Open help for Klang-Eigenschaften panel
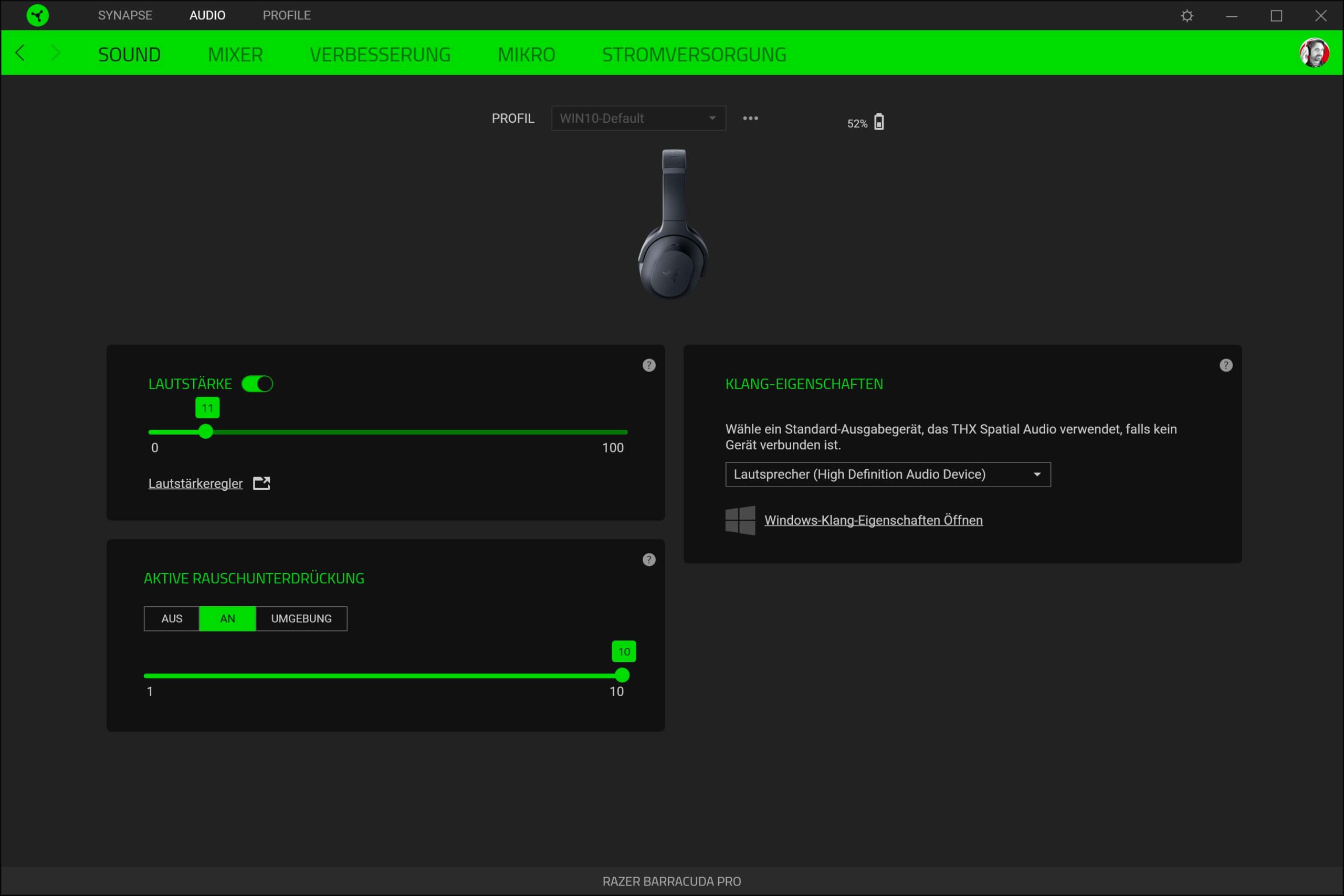Image resolution: width=1344 pixels, height=896 pixels. 1226,365
